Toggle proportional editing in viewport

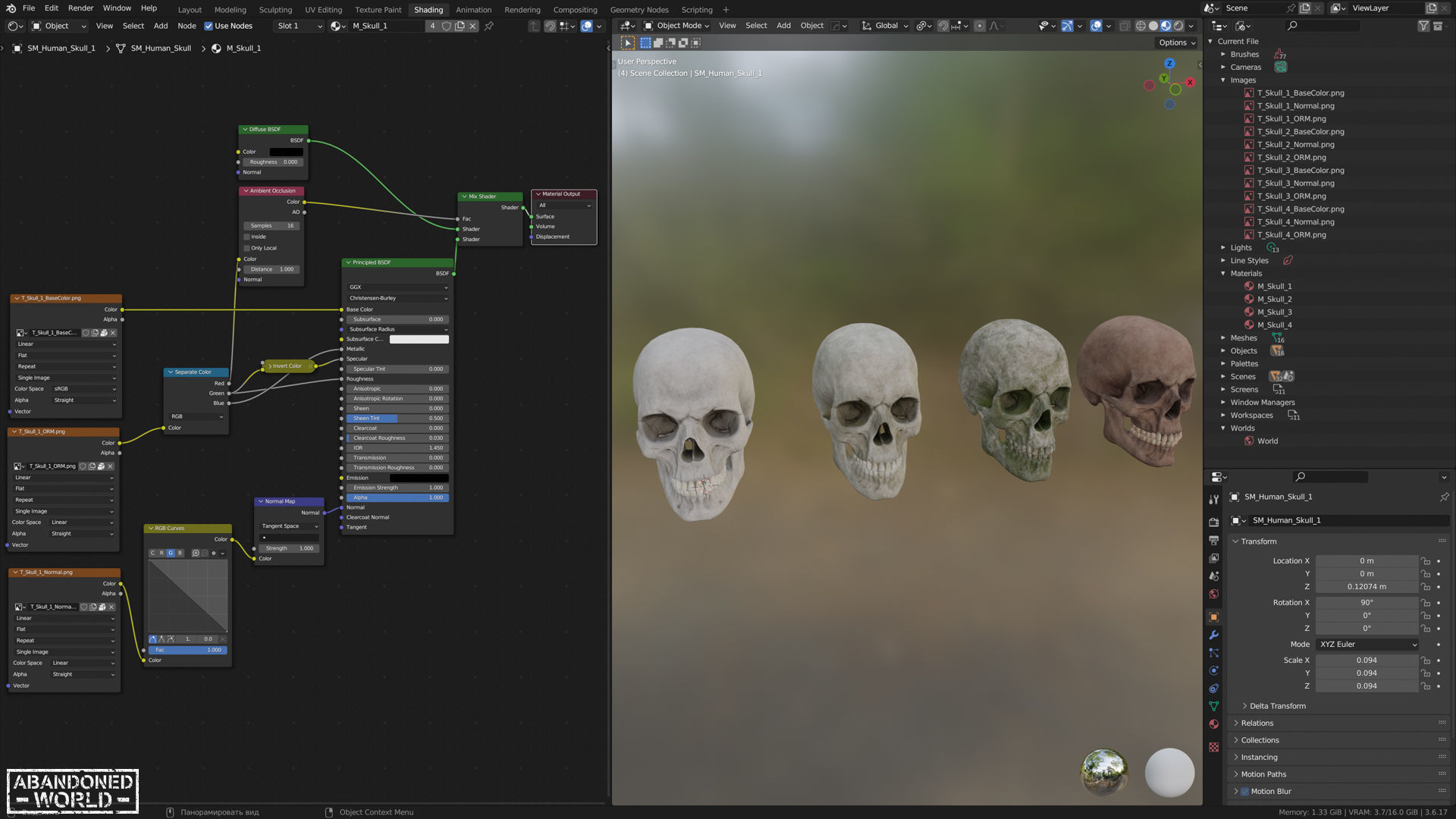click(x=980, y=26)
